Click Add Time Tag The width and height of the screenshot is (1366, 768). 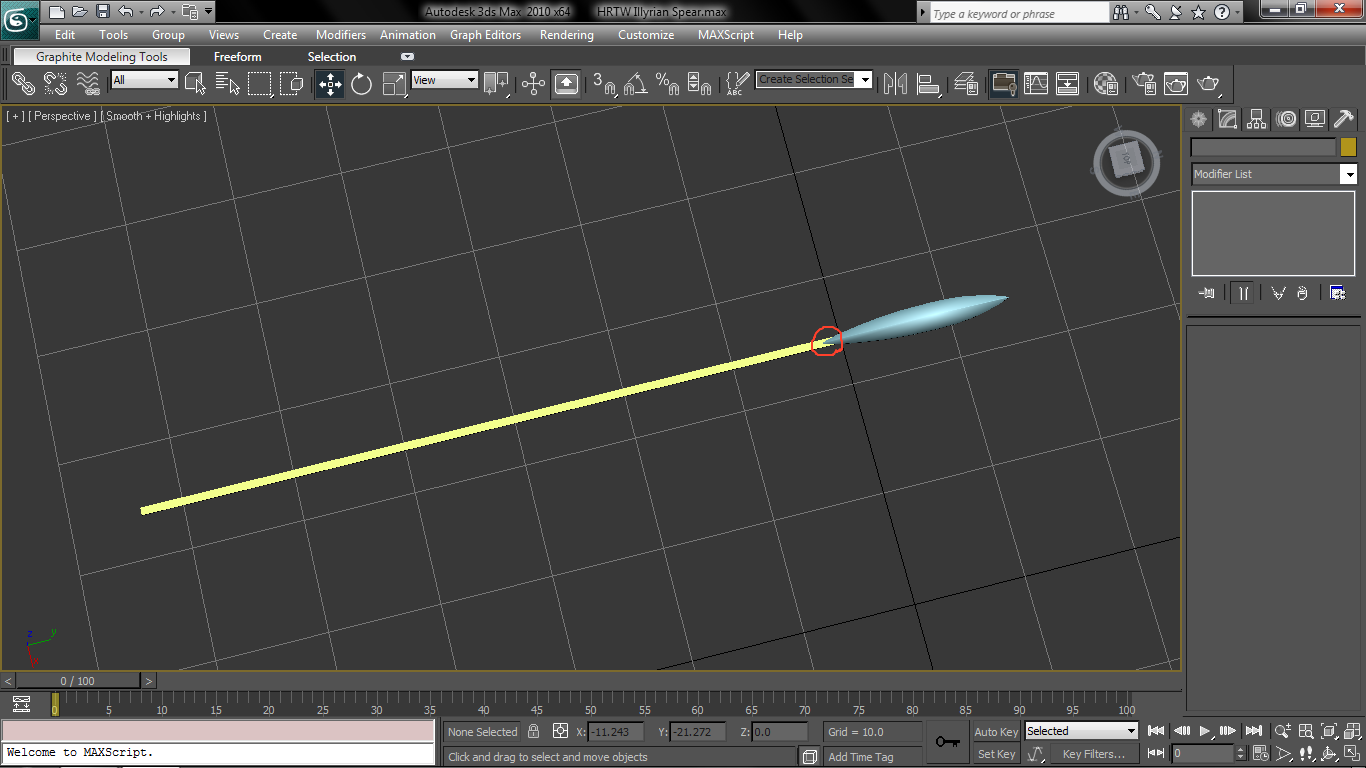861,757
